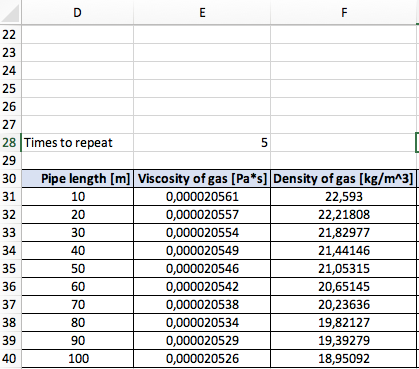Click the Density of gas [kg/m^3] header
The image size is (419, 369).
tap(344, 179)
